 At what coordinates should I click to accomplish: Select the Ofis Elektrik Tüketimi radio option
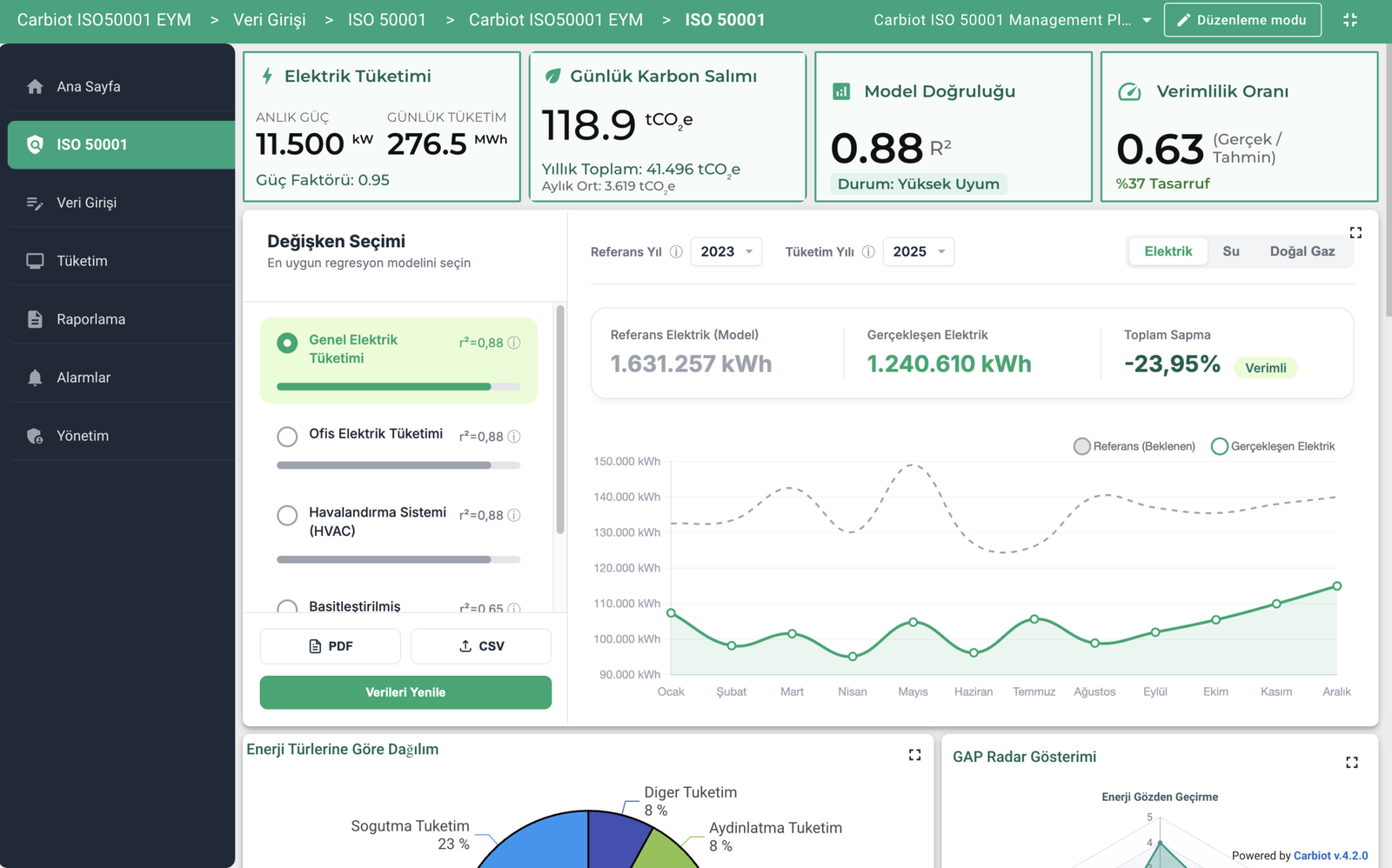pyautogui.click(x=287, y=437)
